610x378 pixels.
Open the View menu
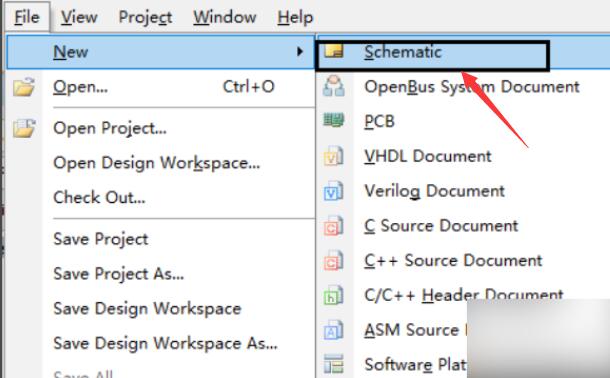point(79,18)
